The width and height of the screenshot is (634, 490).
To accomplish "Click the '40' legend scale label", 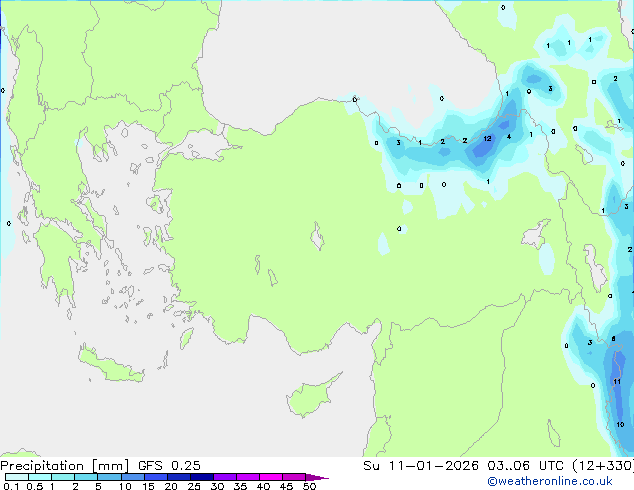I will click(x=263, y=486).
